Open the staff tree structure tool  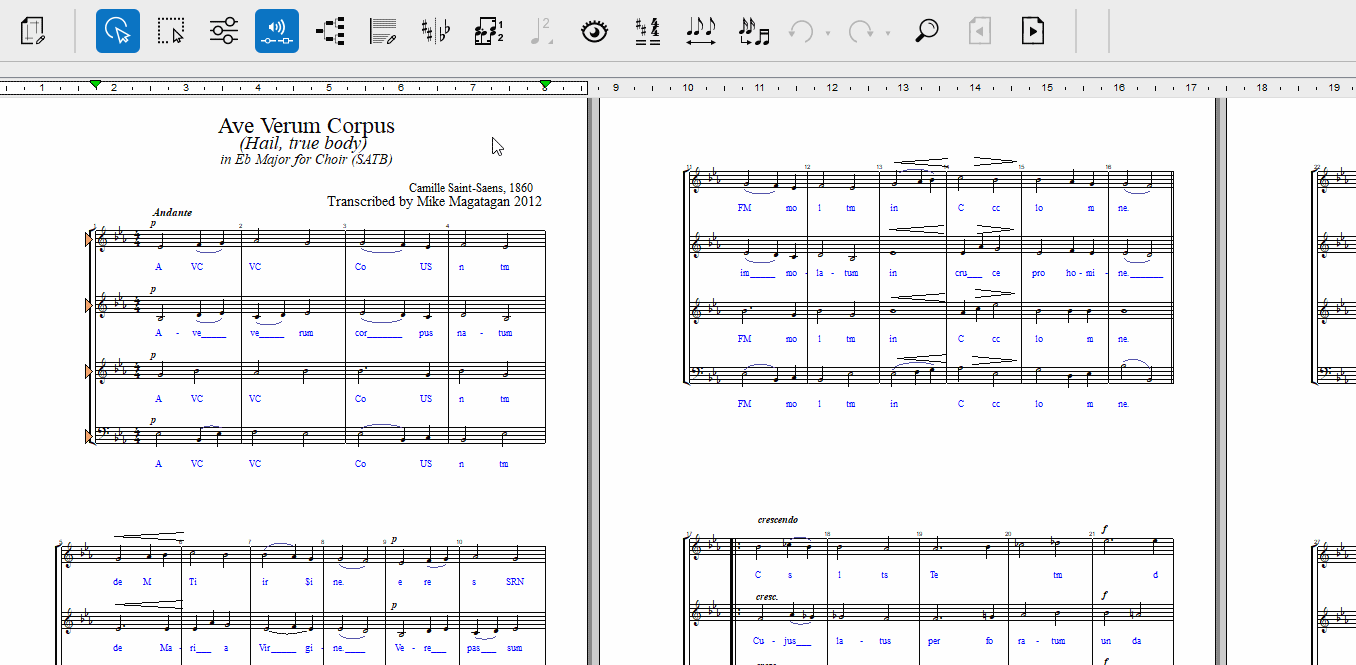[330, 31]
